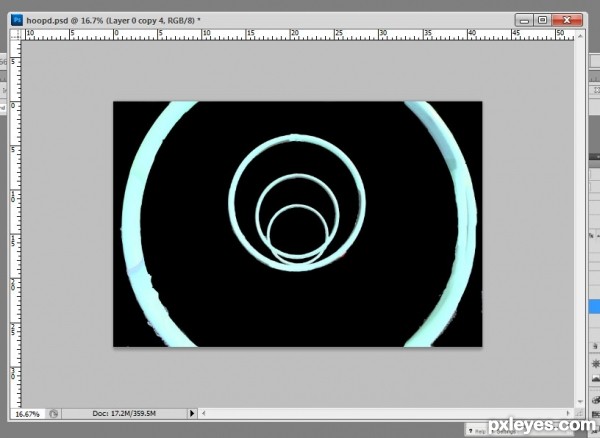Click the horizontal ruler above the canvas
600x438 pixels.
(x=298, y=35)
